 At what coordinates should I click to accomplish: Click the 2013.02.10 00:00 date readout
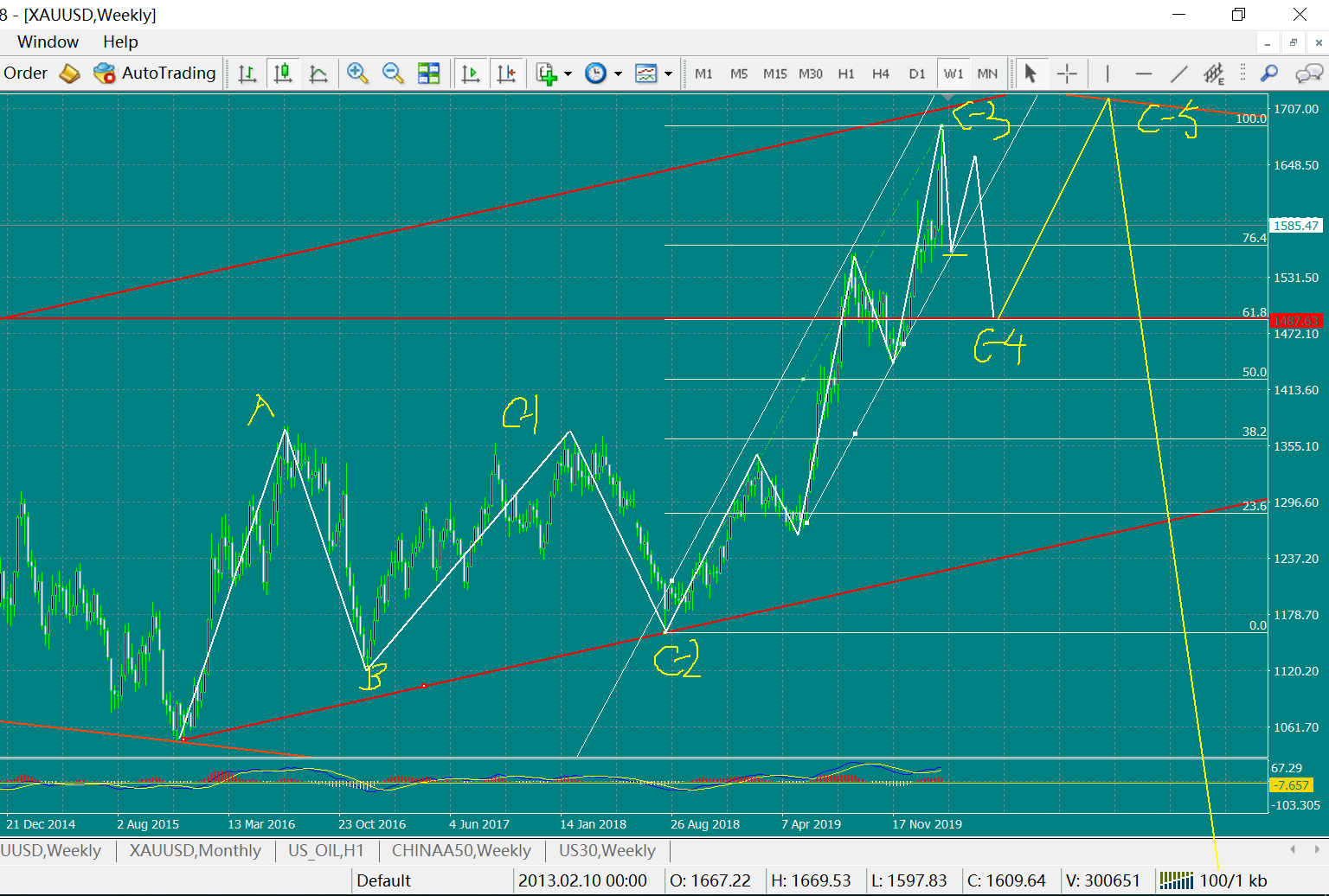click(x=582, y=880)
